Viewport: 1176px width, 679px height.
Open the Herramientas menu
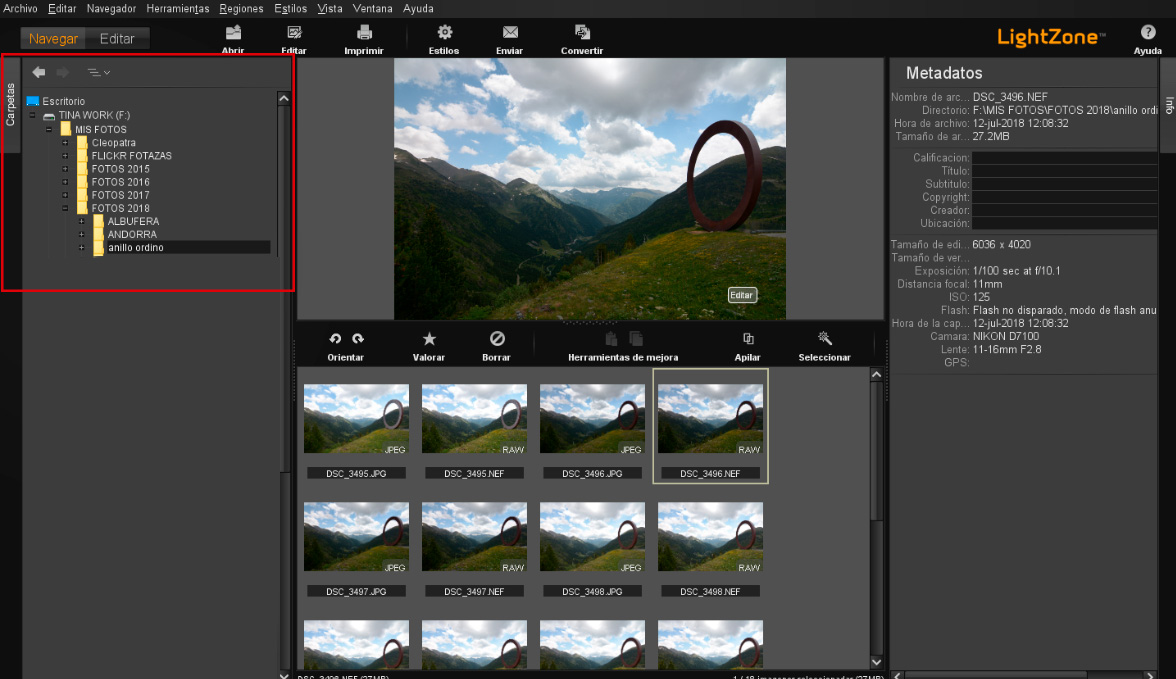pyautogui.click(x=177, y=8)
